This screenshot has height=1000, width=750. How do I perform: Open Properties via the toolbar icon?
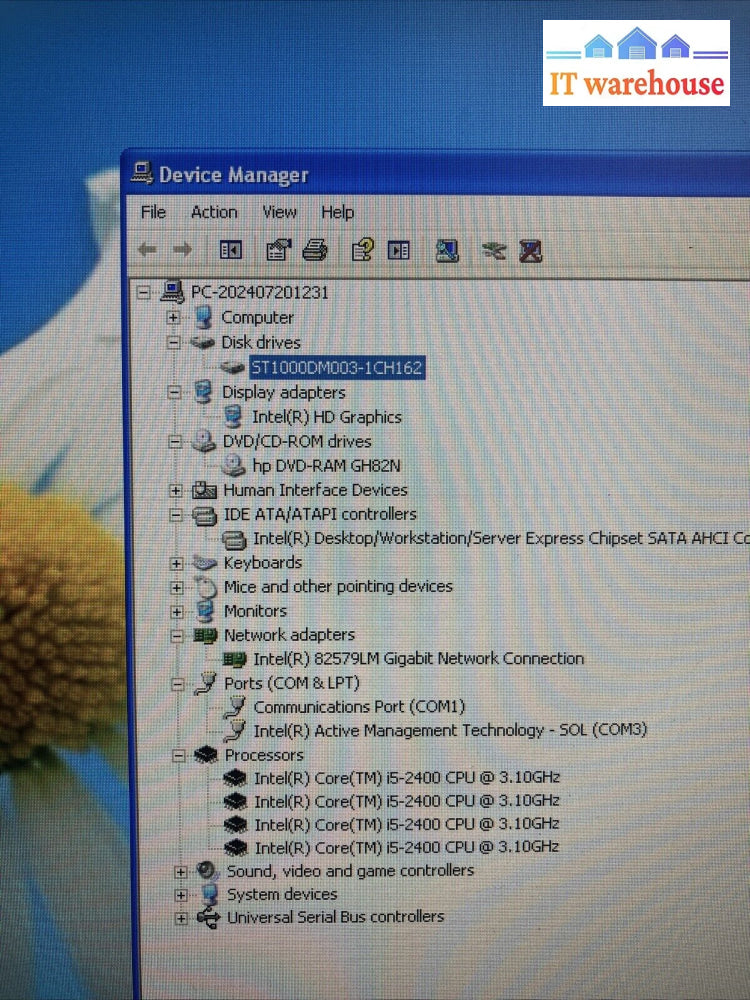click(278, 250)
